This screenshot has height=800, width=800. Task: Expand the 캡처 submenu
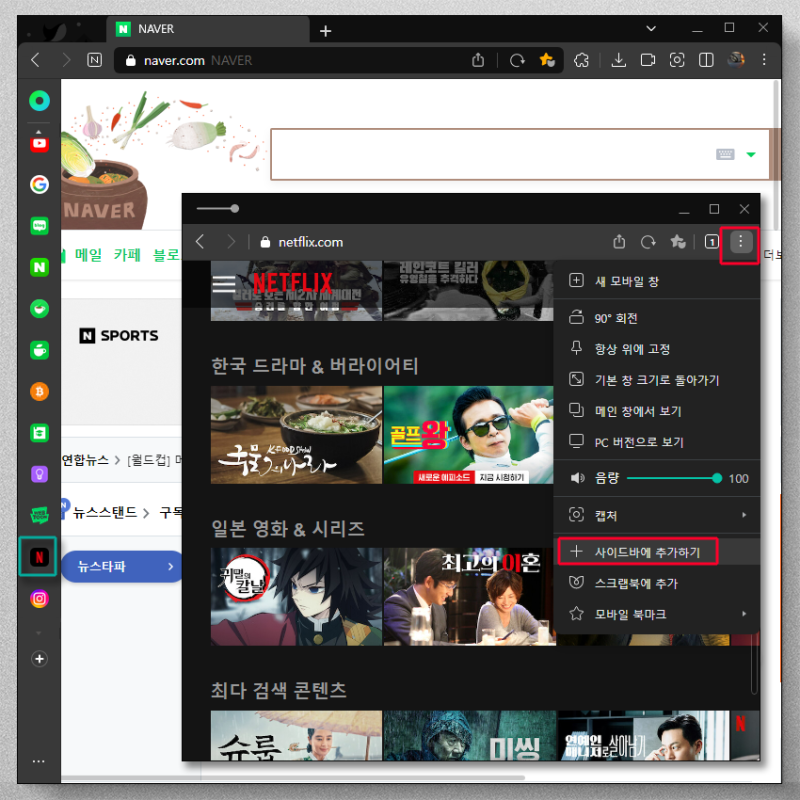657,515
